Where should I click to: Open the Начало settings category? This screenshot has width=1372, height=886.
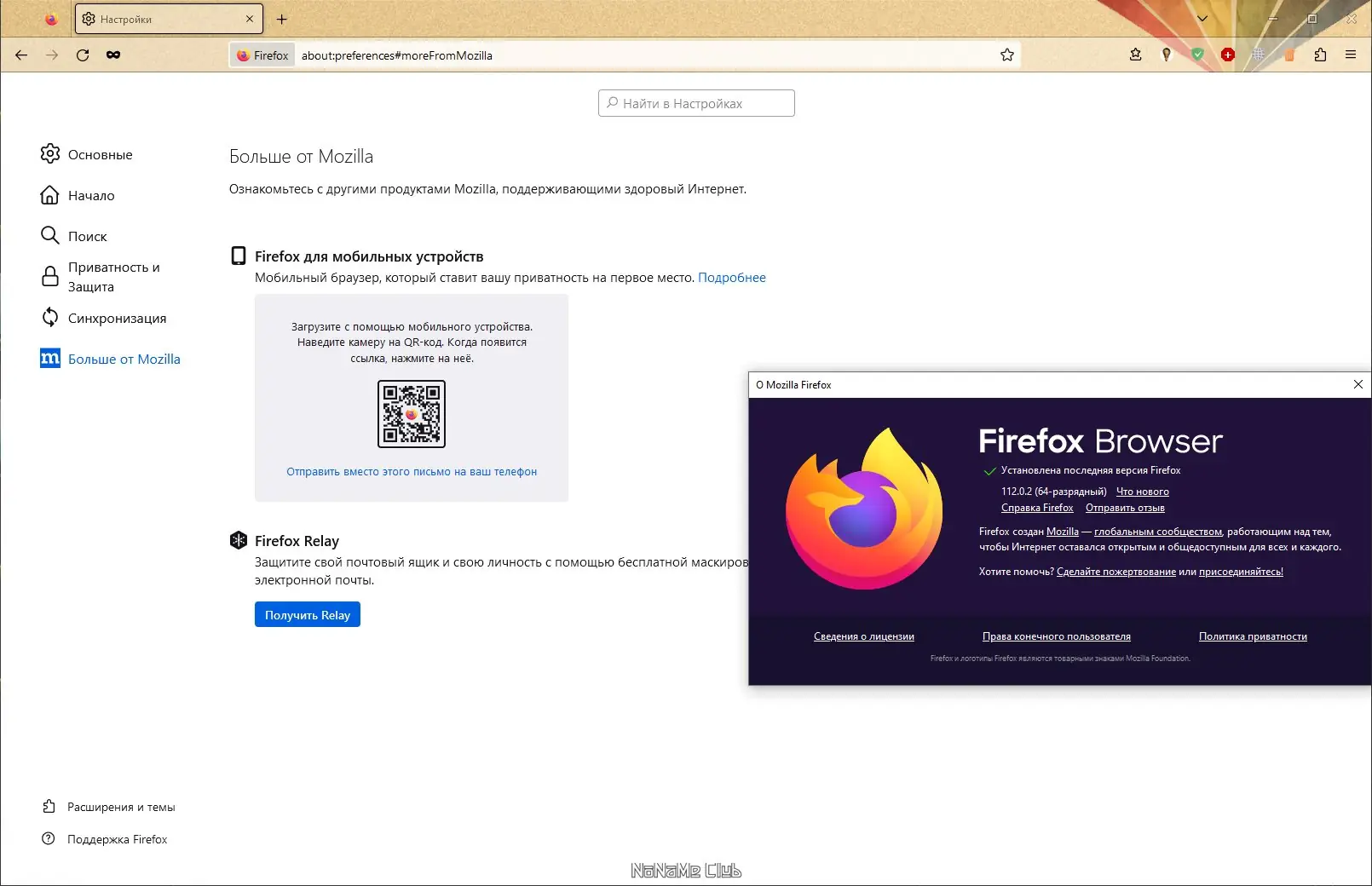tap(78, 195)
